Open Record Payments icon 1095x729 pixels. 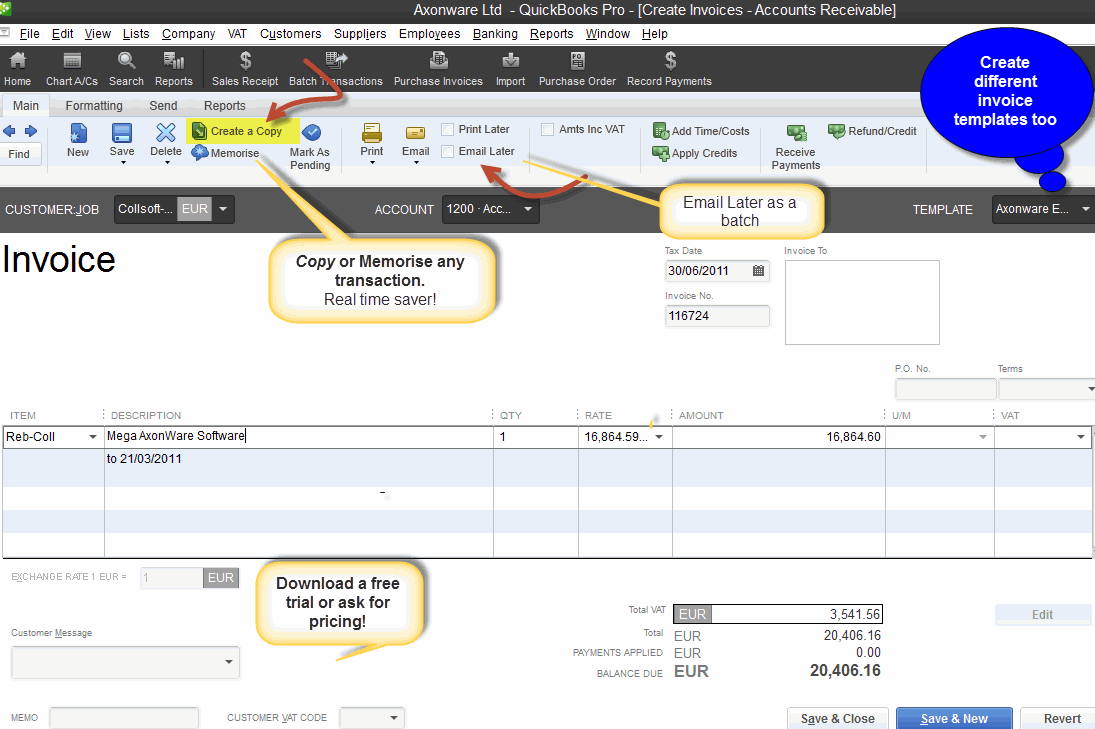pyautogui.click(x=670, y=68)
